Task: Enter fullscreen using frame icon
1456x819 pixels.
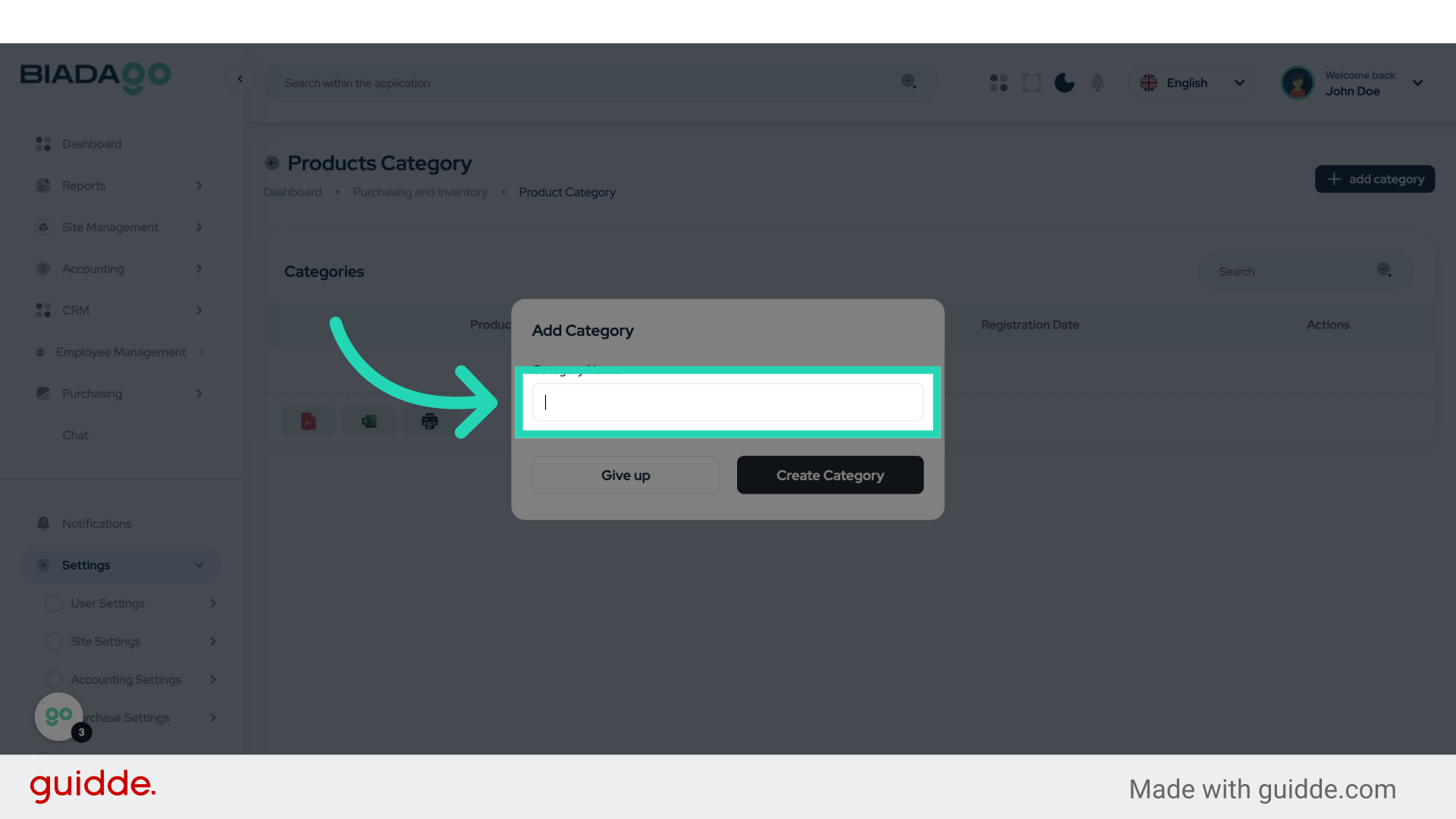Action: 1031,83
